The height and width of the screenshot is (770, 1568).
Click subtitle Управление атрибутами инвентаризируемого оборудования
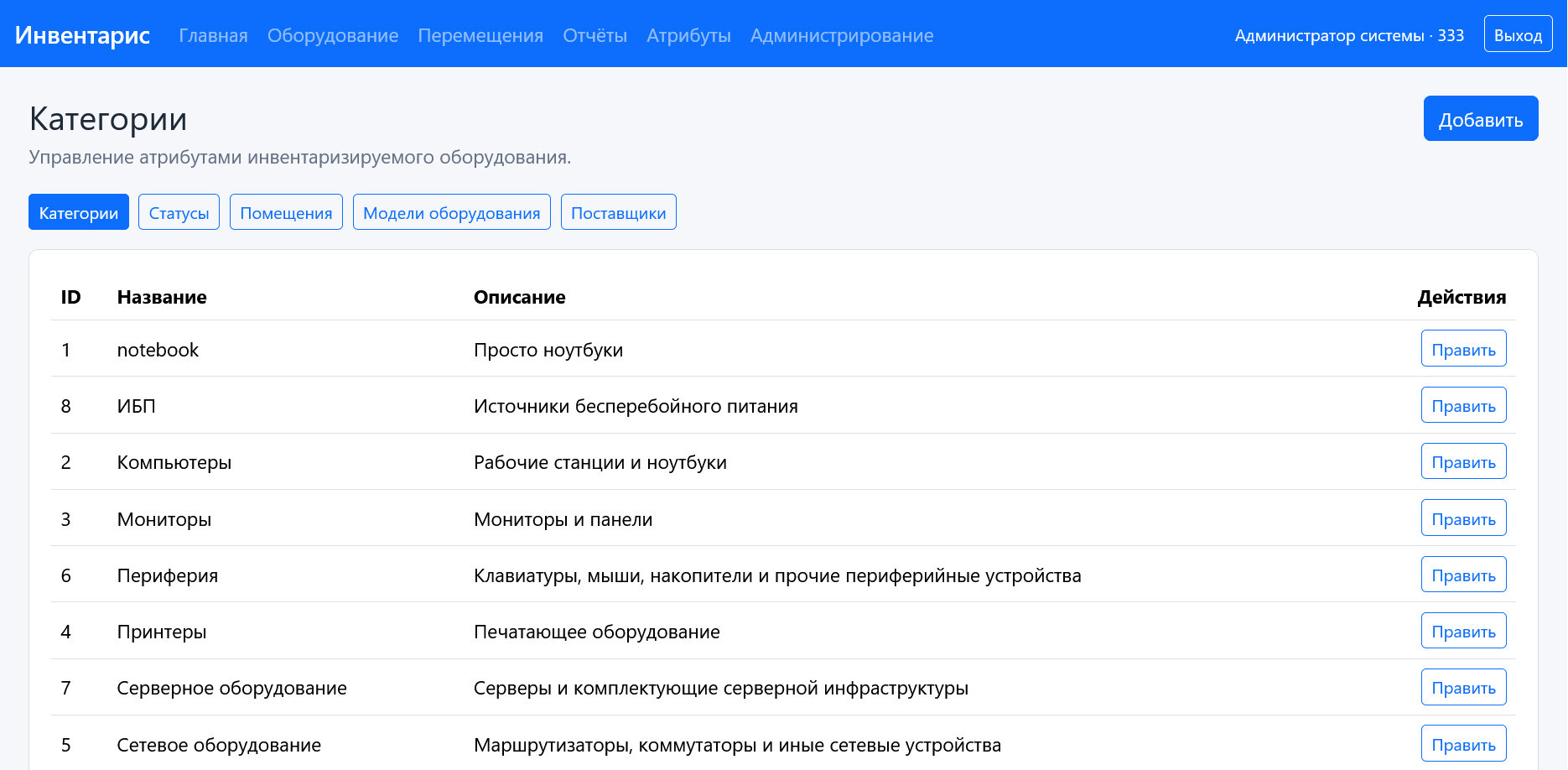click(300, 157)
